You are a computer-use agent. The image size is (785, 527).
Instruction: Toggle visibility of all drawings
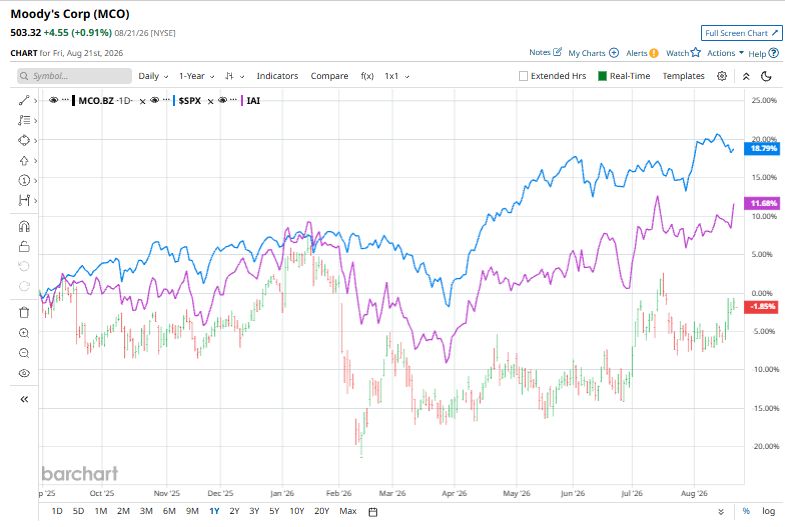coord(24,373)
